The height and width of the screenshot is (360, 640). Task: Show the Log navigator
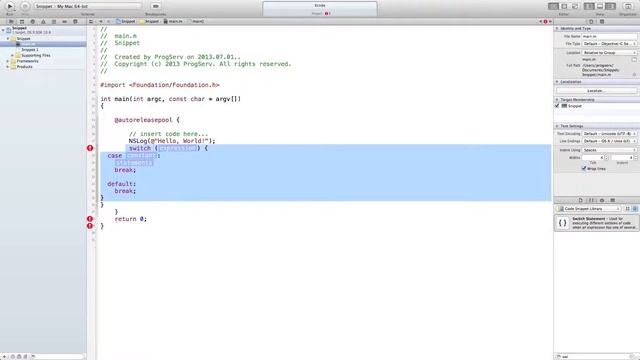[x=75, y=21]
